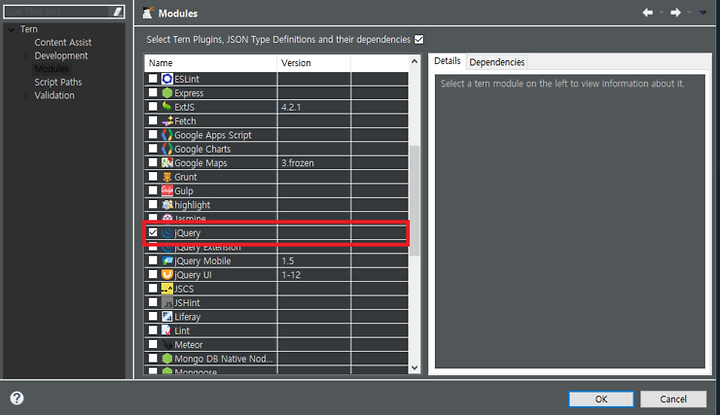Image resolution: width=720 pixels, height=415 pixels.
Task: Enable the Grunt module checkbox
Action: click(153, 176)
